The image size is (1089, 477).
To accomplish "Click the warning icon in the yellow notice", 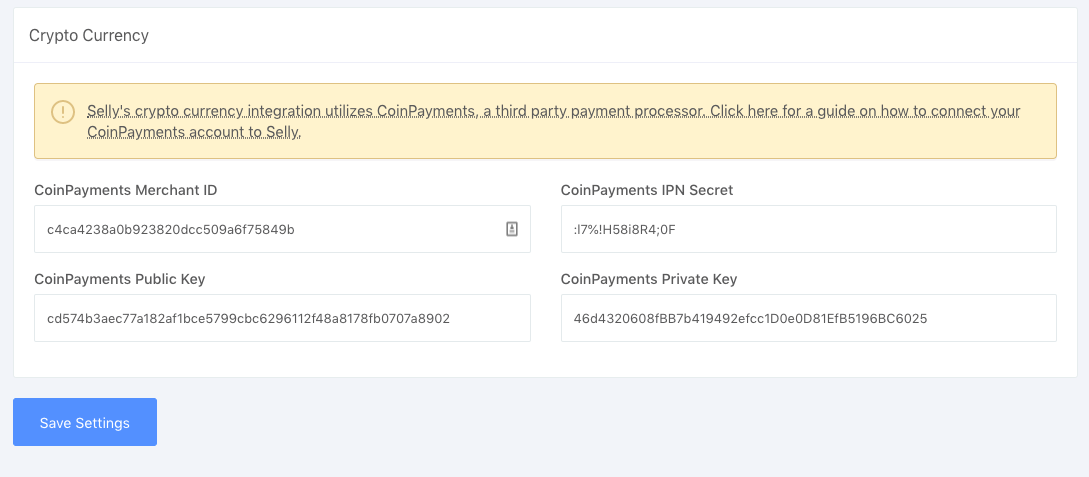I will 63,112.
